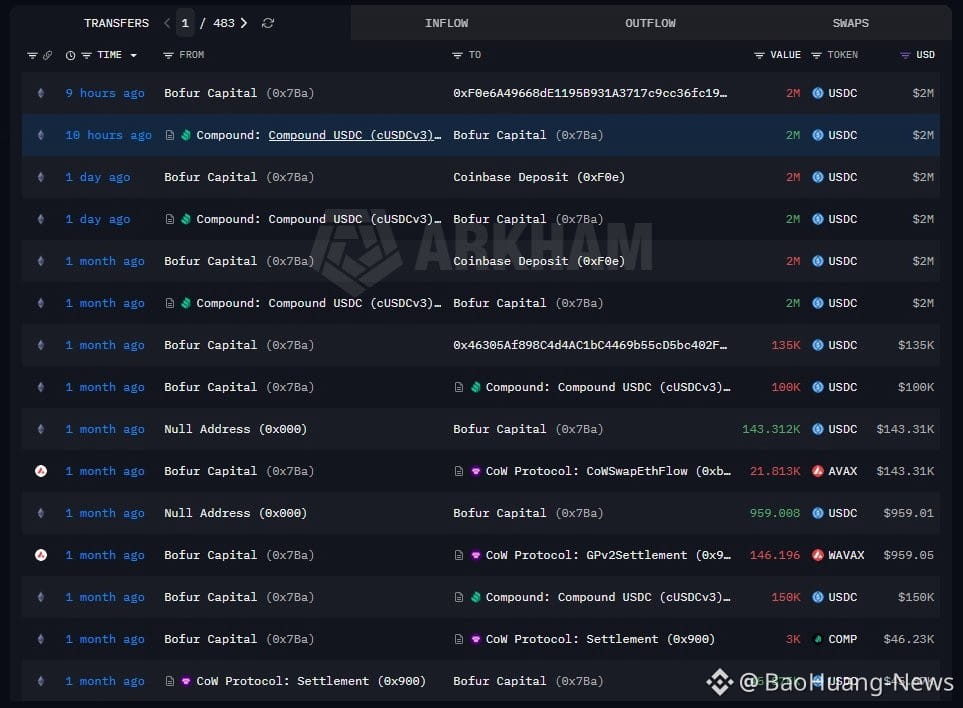Click '143.312K' USDC value
Screen dimensions: 963x708
click(771, 429)
